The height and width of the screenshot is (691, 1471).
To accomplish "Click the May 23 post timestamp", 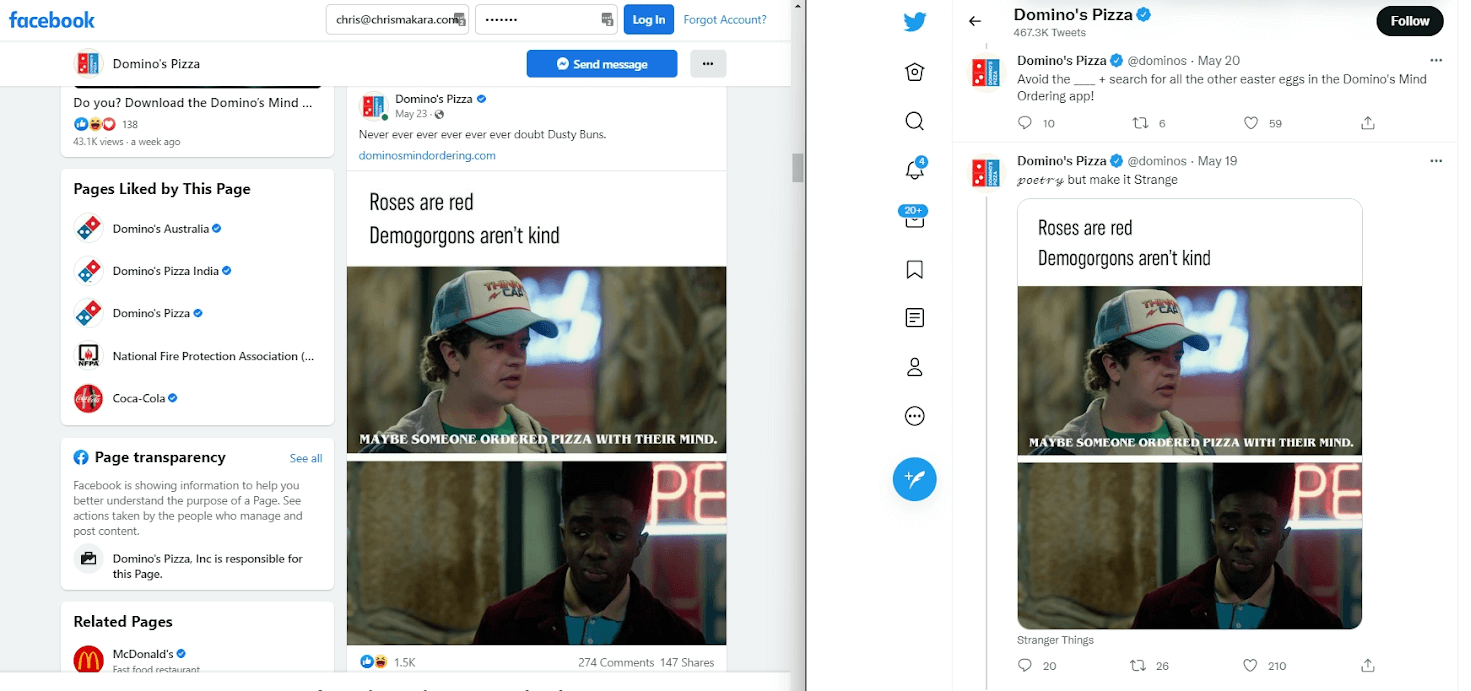I will [x=412, y=114].
